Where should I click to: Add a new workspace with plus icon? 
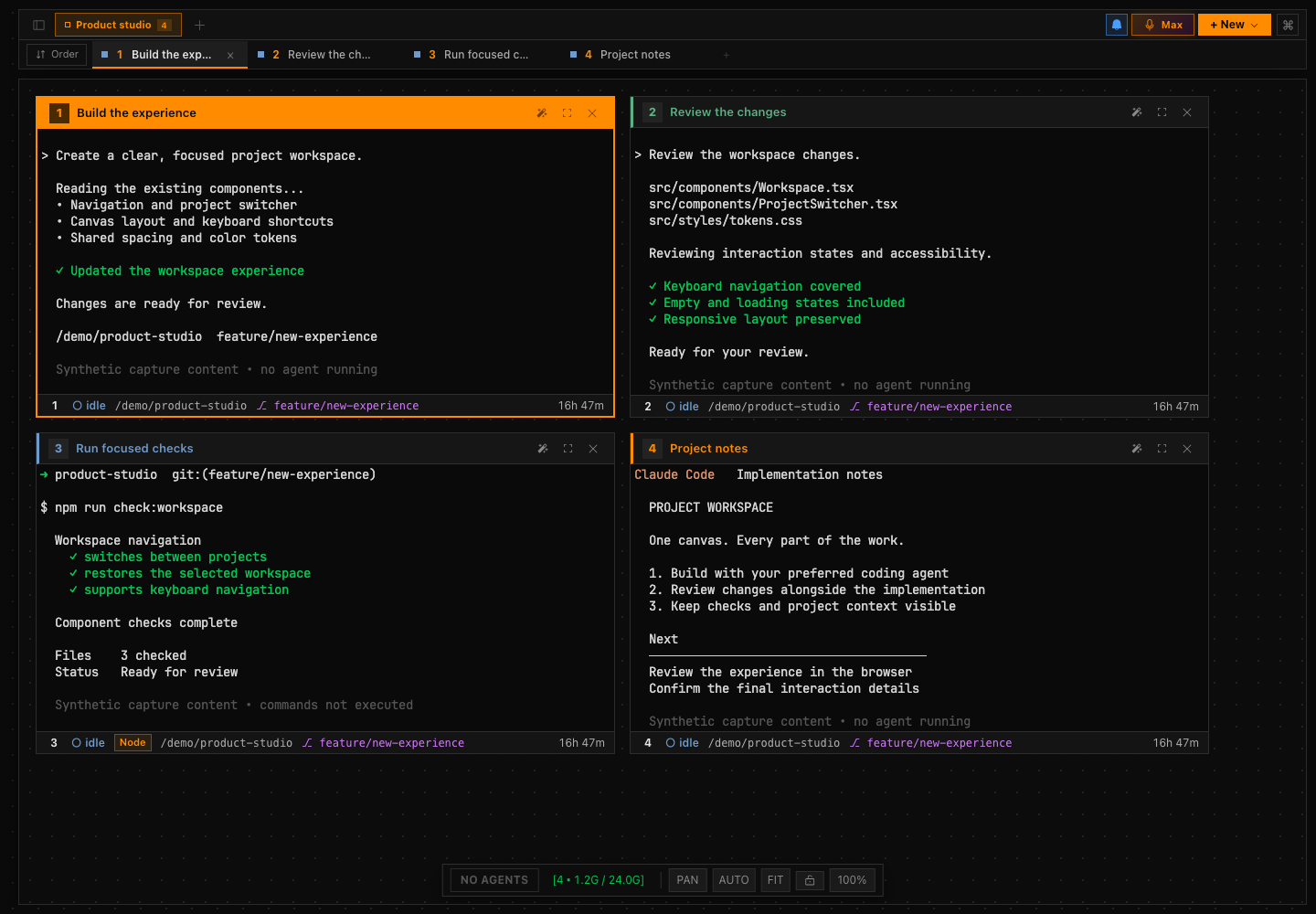coord(199,25)
